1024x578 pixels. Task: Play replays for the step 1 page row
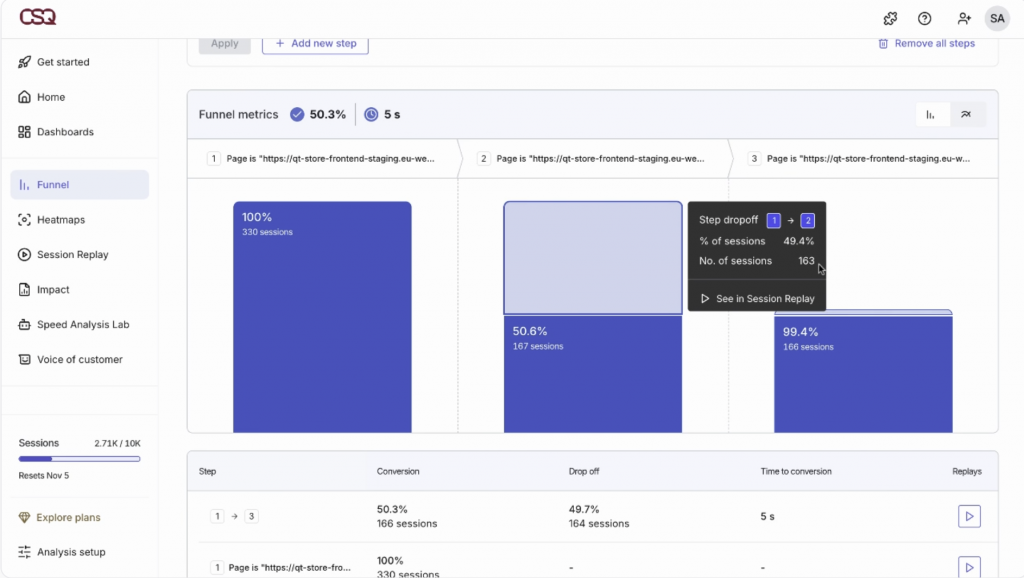(x=968, y=567)
